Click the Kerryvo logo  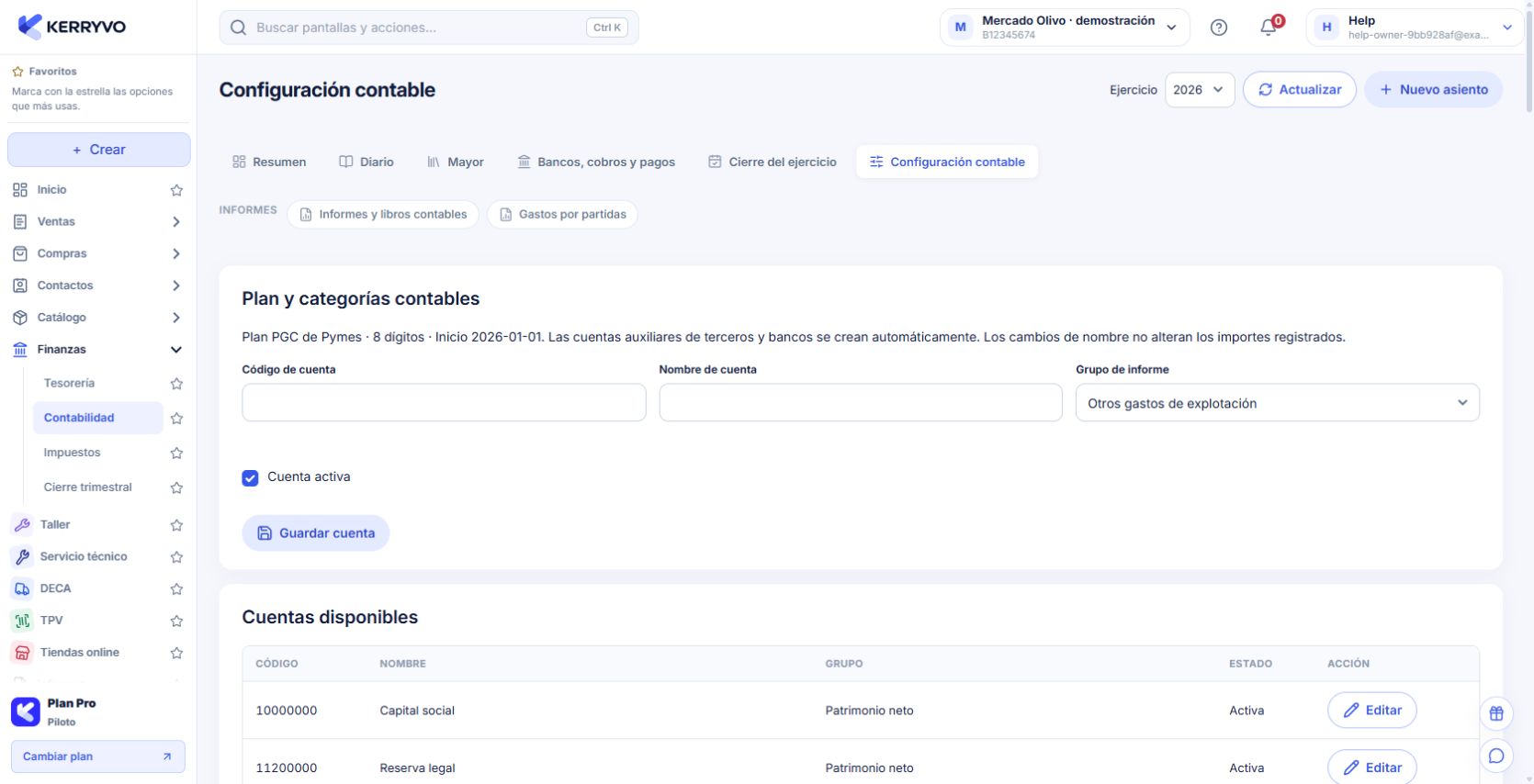[72, 27]
